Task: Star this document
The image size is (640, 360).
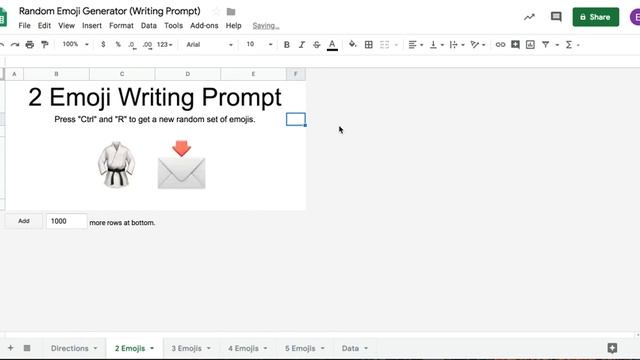Action: point(216,11)
